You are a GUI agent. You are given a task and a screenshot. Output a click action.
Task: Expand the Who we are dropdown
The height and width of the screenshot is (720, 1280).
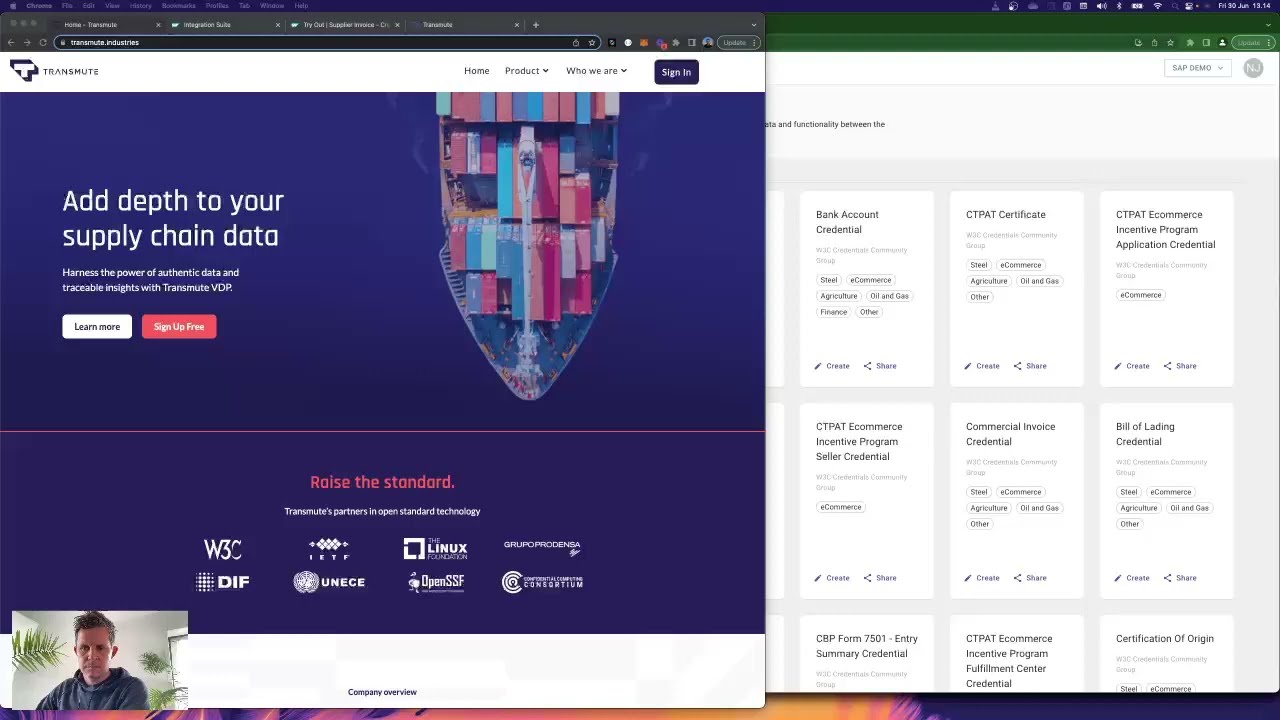click(596, 71)
